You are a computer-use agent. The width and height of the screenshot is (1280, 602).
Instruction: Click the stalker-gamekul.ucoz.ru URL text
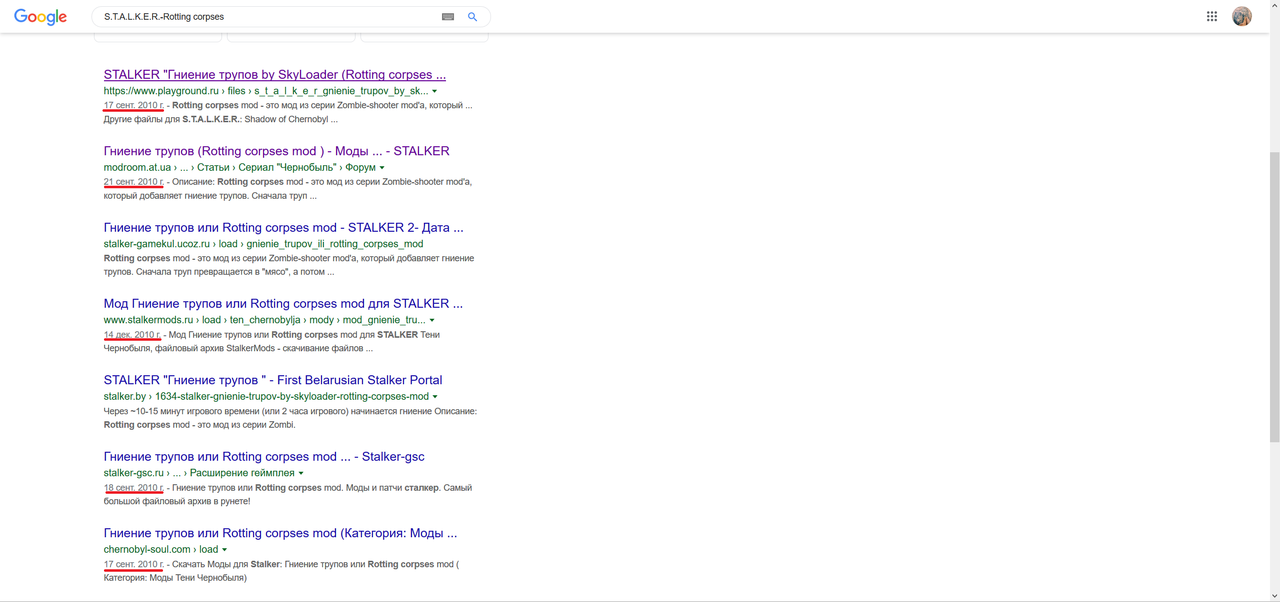pos(263,244)
